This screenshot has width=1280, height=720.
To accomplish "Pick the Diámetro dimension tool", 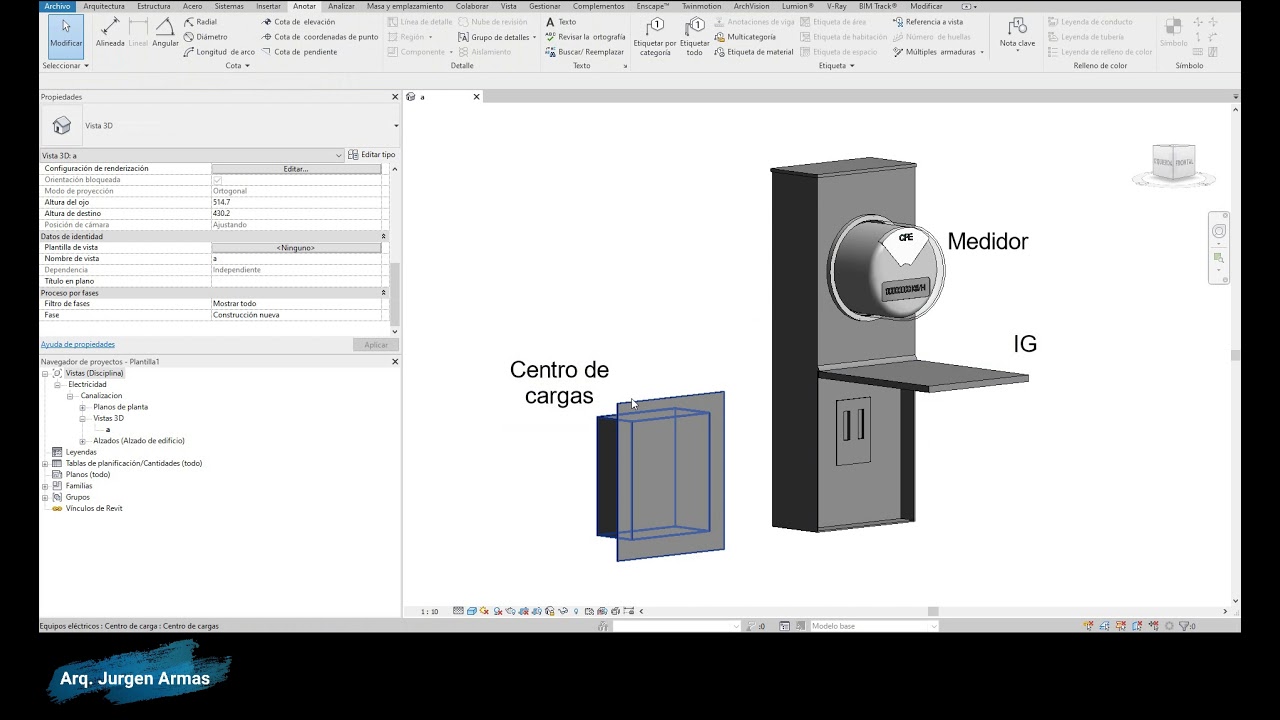I will tap(205, 37).
